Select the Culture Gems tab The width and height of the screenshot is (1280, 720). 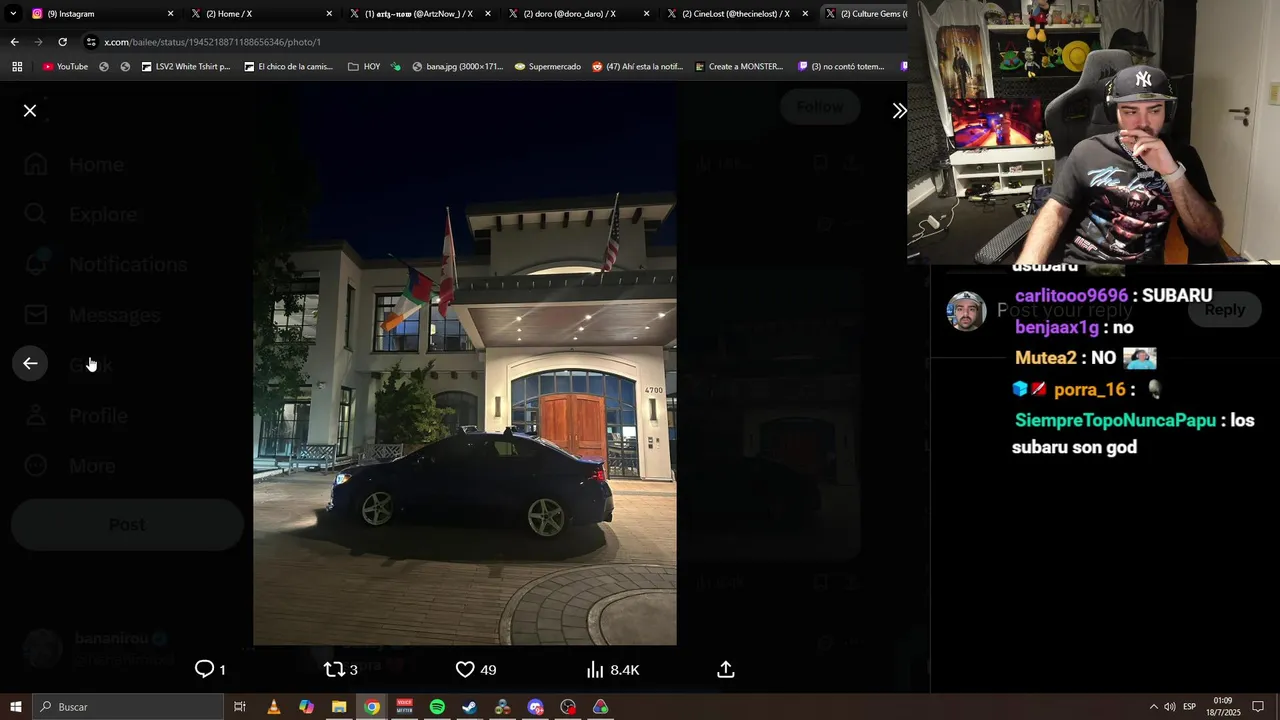tap(864, 14)
